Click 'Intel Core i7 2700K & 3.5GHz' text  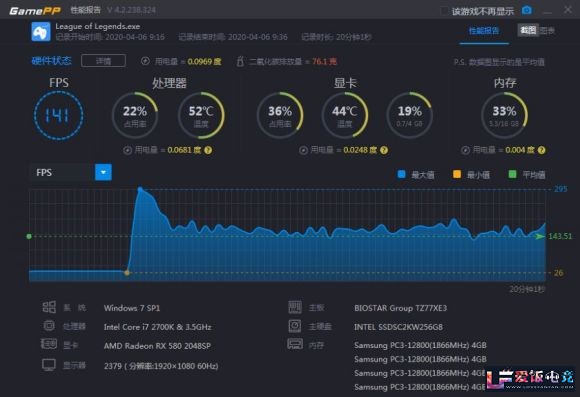(158, 327)
